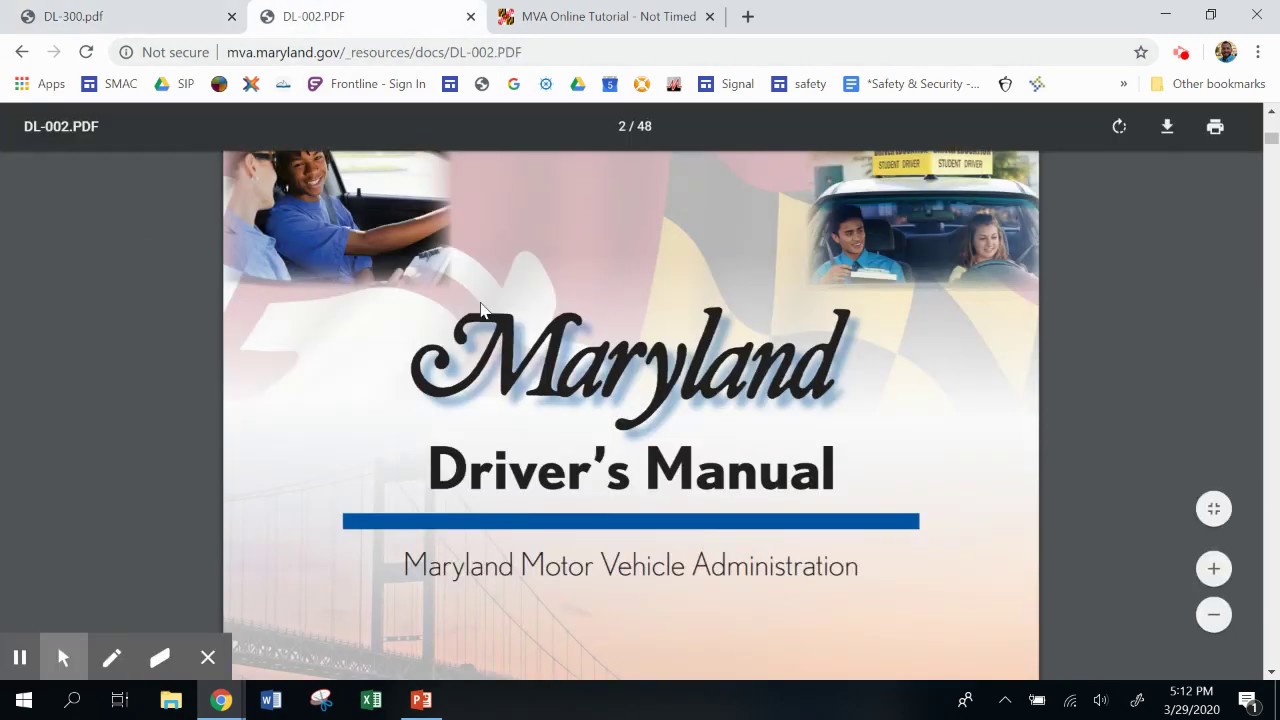
Task: Open the safety bookmark
Action: tap(798, 84)
